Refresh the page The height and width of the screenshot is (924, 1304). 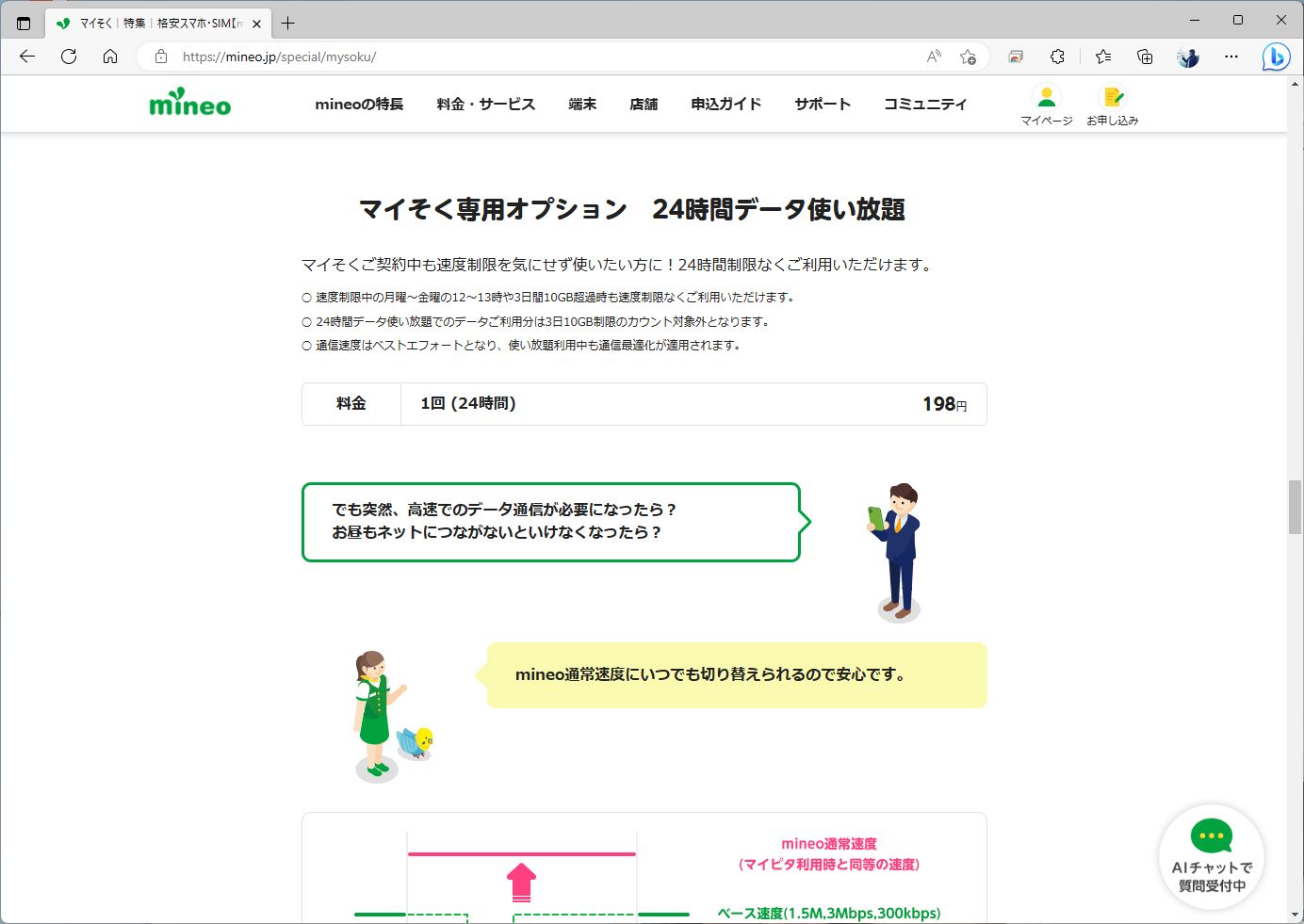point(69,57)
